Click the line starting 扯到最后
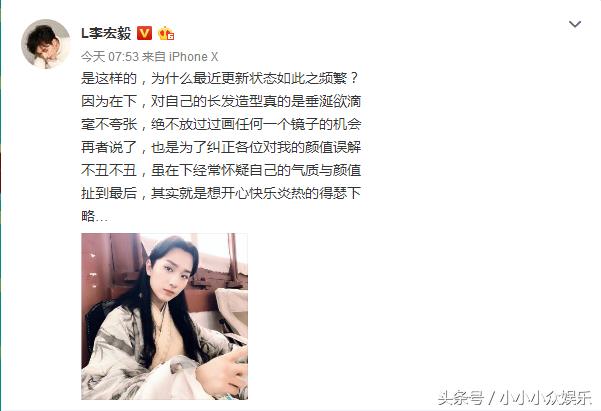 coord(221,193)
